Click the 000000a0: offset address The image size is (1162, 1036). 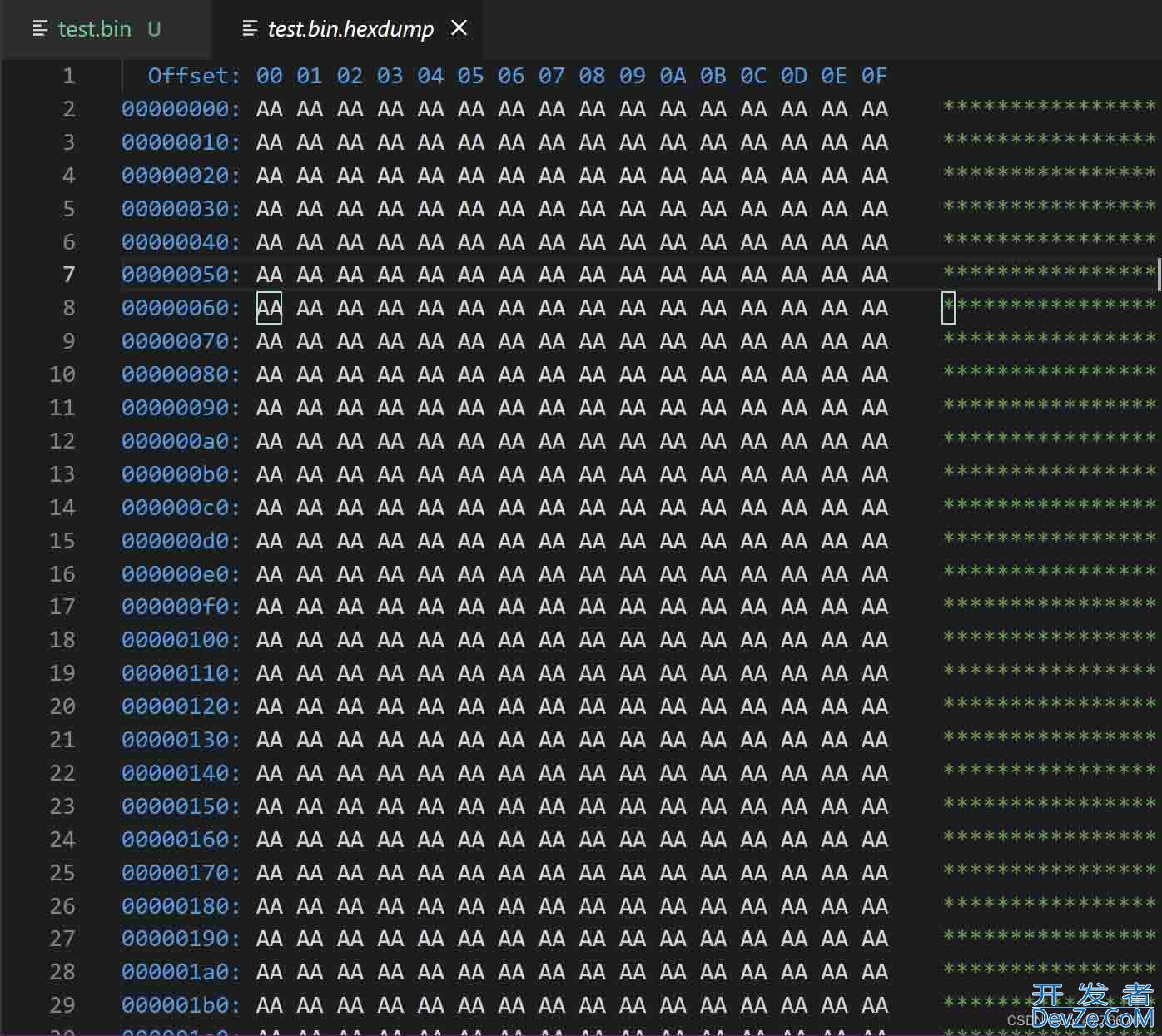click(x=181, y=441)
